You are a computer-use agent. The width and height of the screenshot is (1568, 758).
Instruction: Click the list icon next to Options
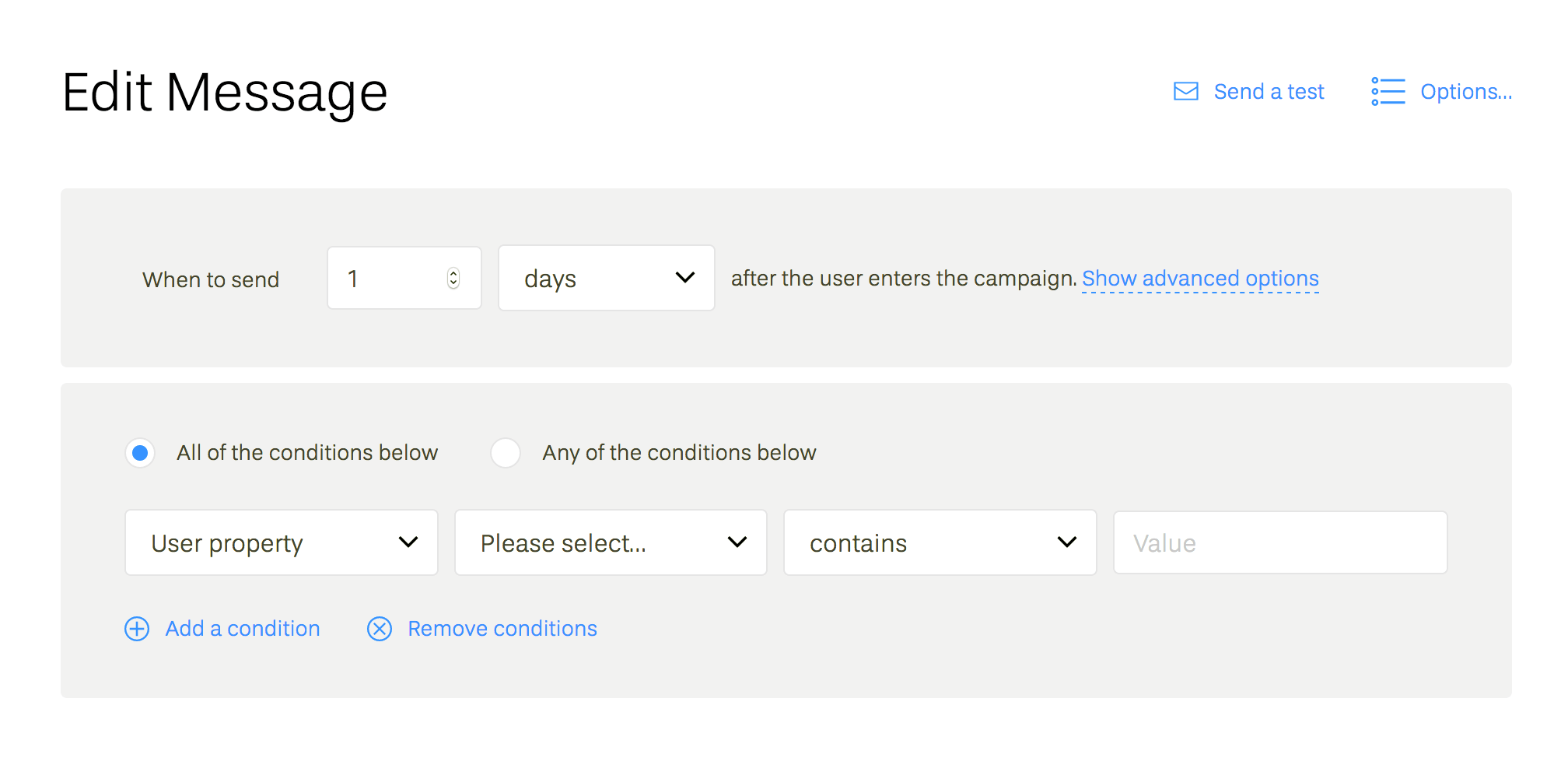(x=1388, y=92)
